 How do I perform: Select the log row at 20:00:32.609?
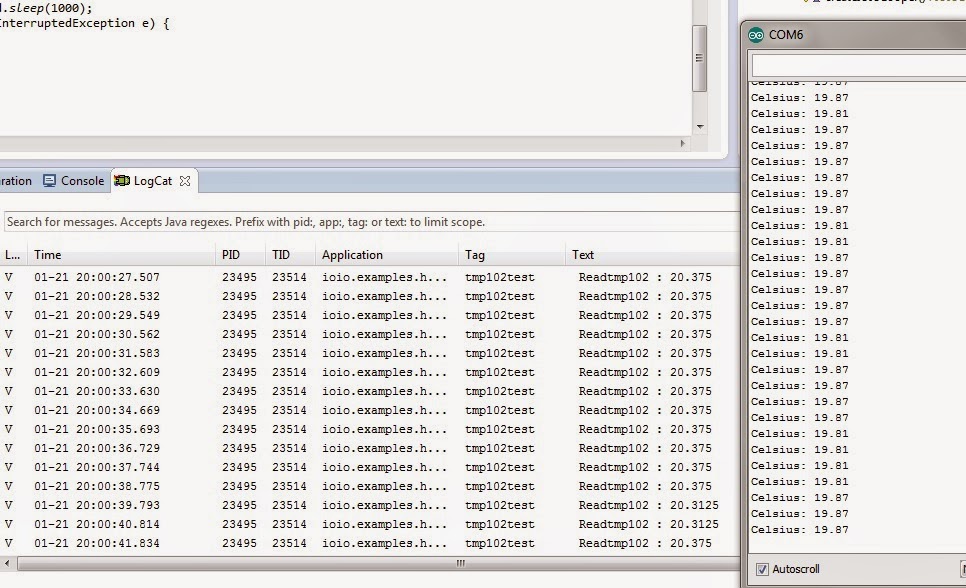370,372
